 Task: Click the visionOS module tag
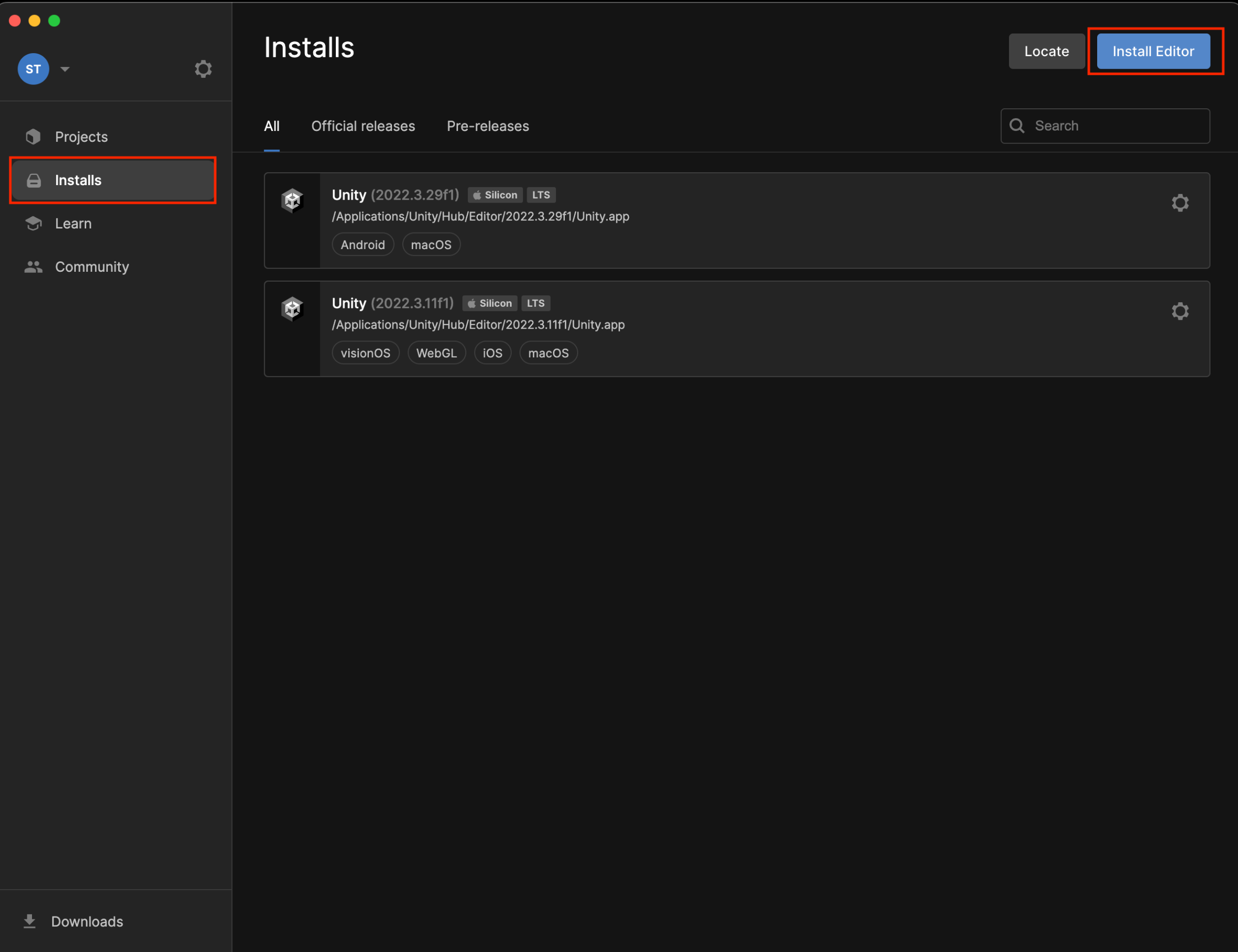pos(366,353)
